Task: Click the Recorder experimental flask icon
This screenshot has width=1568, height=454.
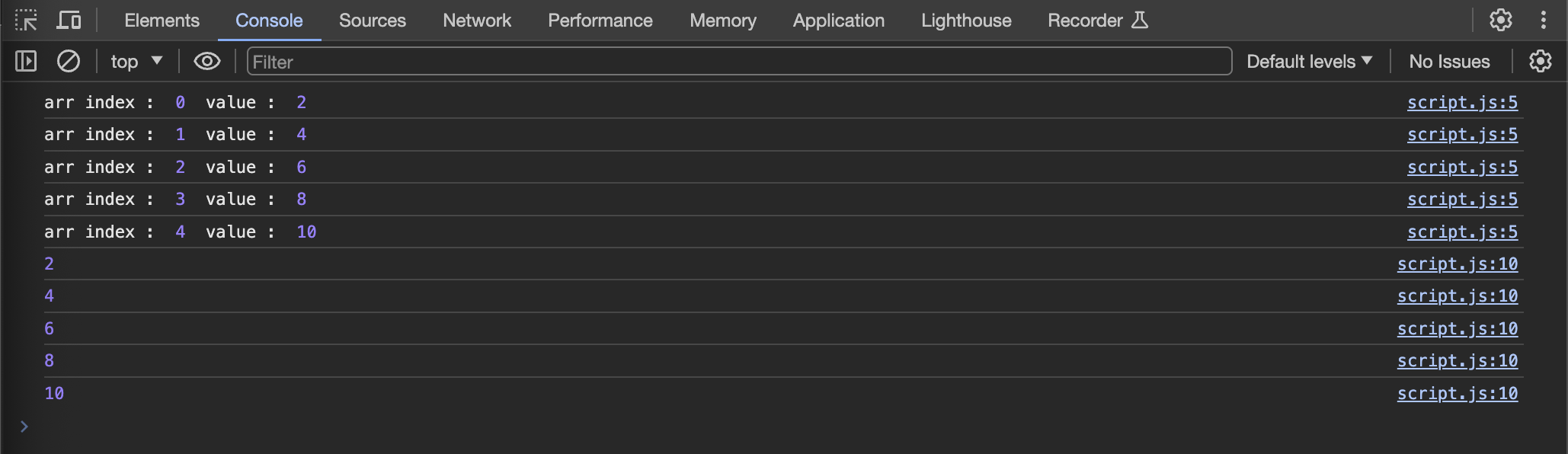Action: 1140,20
